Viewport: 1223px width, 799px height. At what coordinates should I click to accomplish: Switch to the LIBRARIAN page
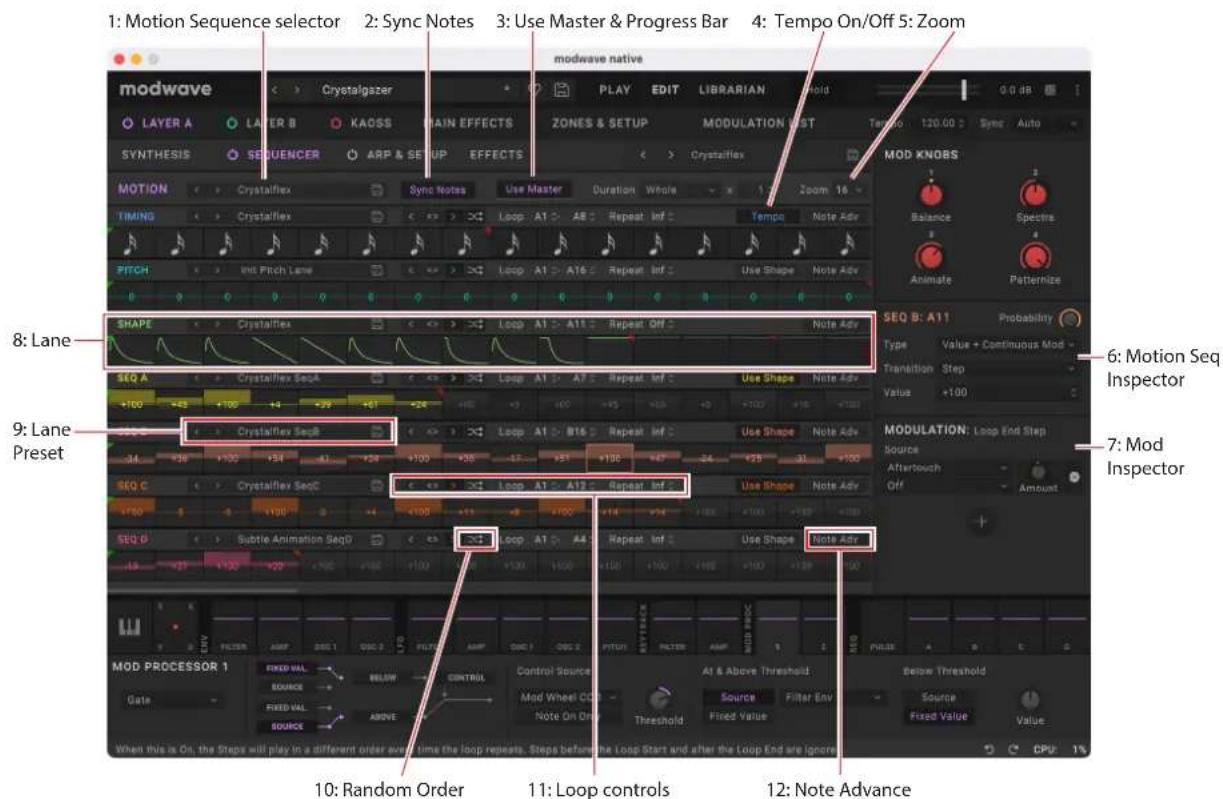coord(732,90)
